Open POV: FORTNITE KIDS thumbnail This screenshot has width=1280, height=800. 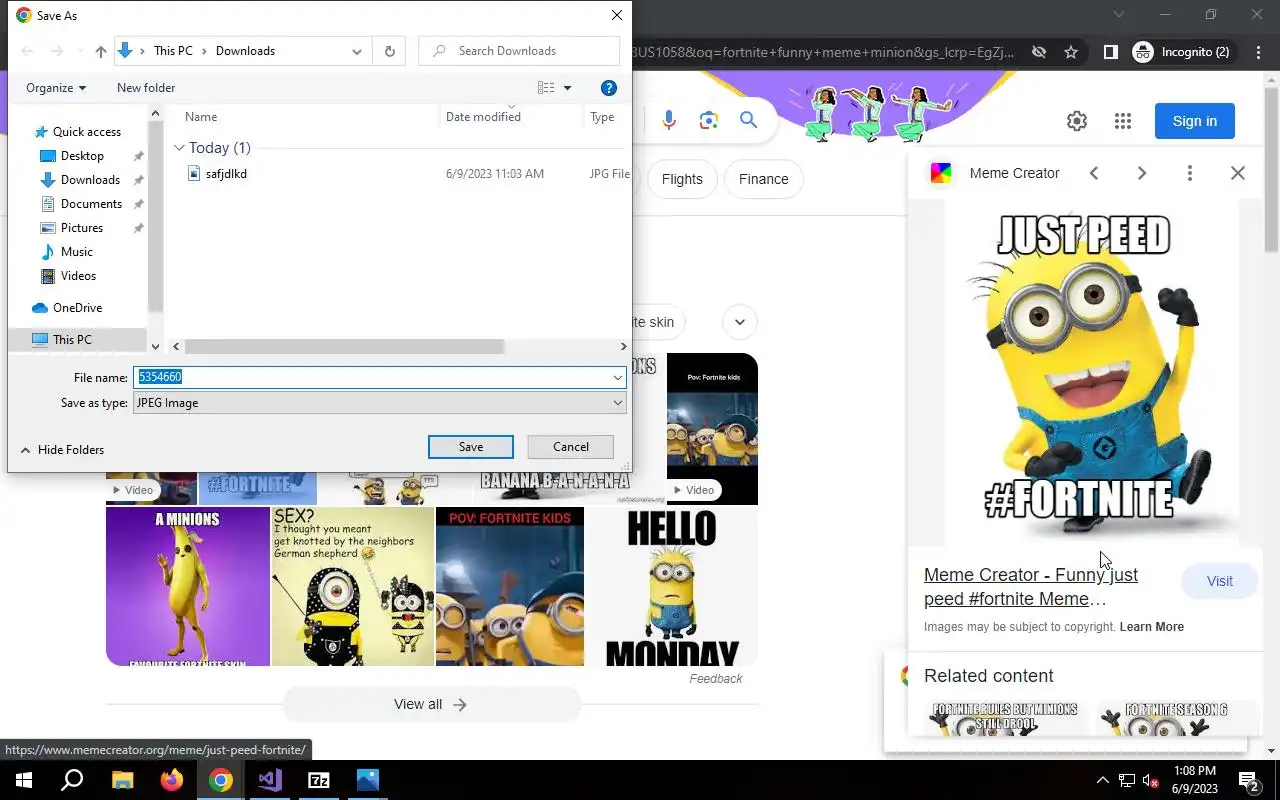pos(510,586)
